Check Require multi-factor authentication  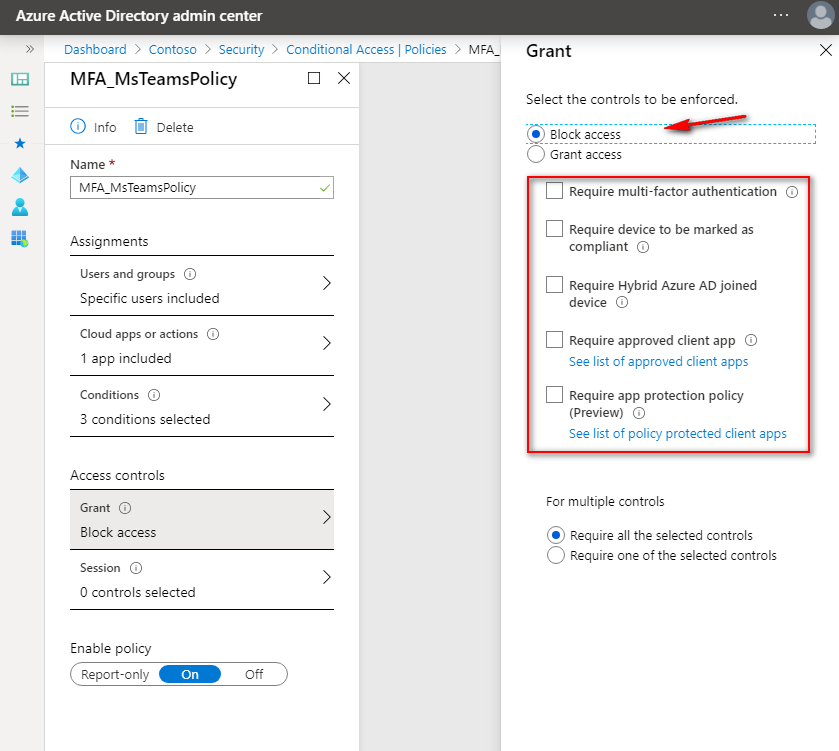pyautogui.click(x=554, y=190)
